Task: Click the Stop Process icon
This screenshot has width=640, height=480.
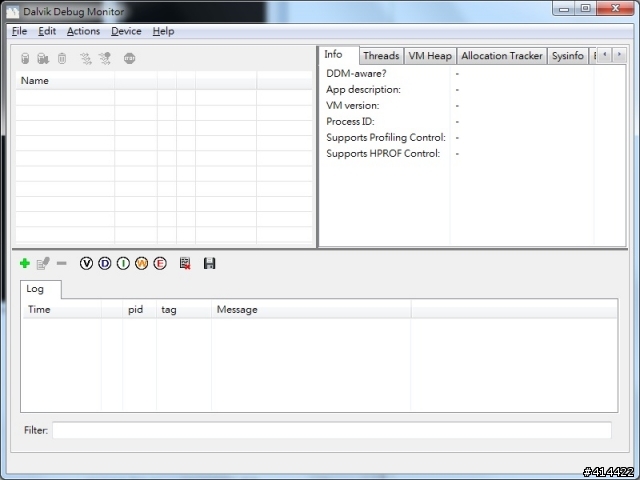Action: coord(129,58)
